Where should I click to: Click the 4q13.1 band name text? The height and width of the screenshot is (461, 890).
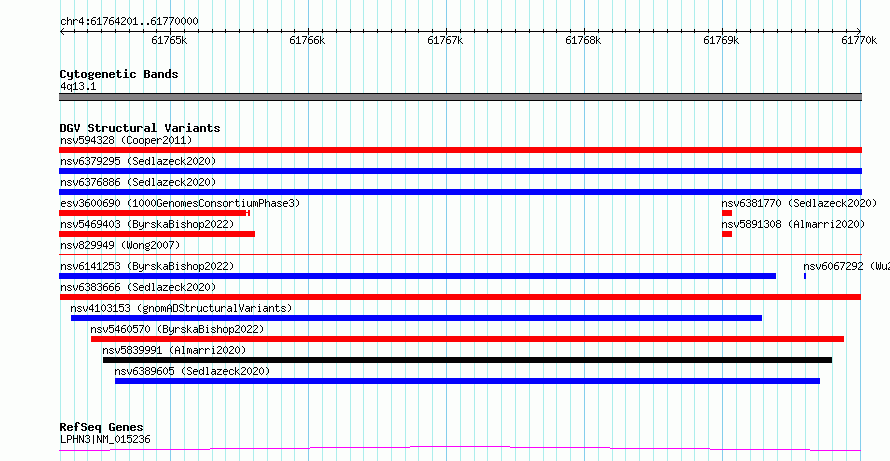pos(78,87)
